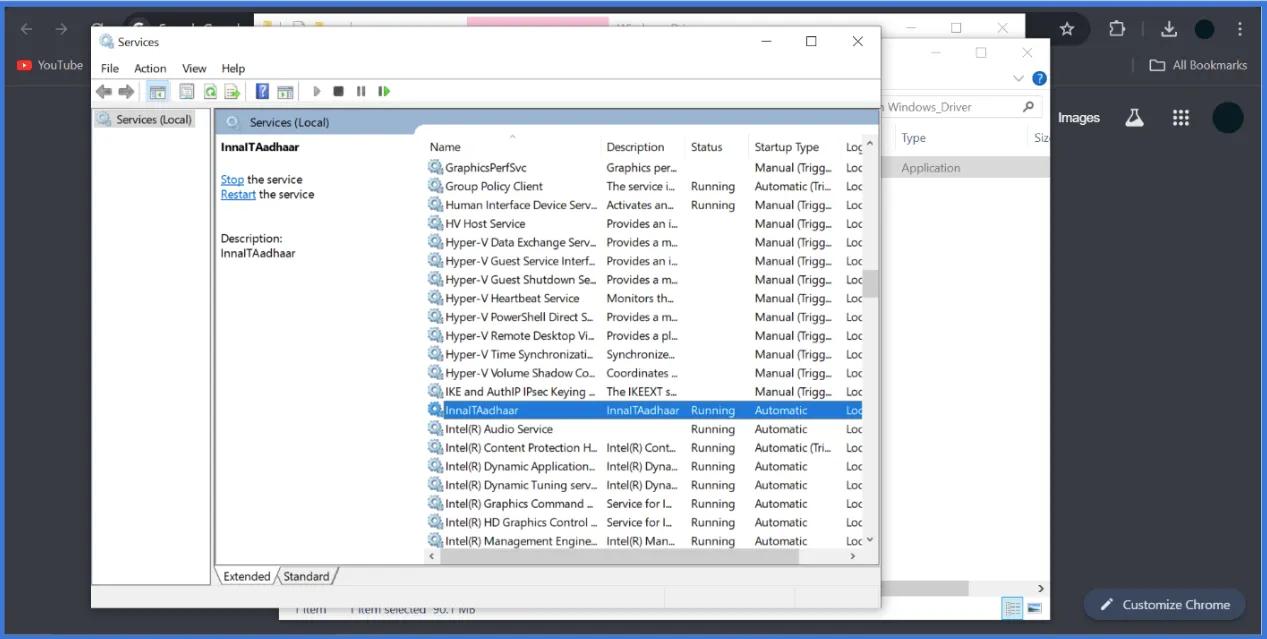Bookmark this page with star icon

coord(1067,29)
